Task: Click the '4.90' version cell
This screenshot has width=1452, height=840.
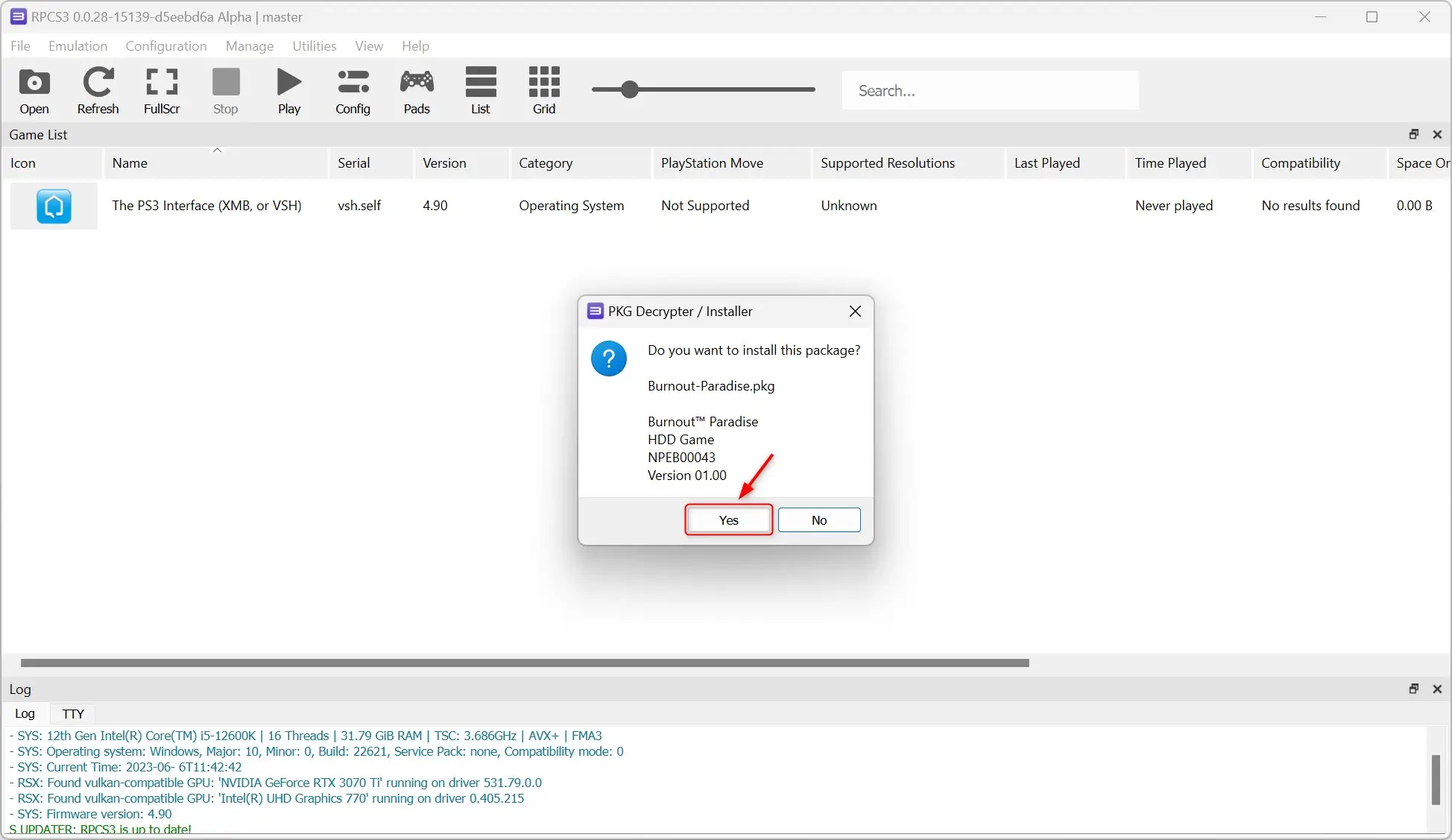Action: [x=435, y=205]
